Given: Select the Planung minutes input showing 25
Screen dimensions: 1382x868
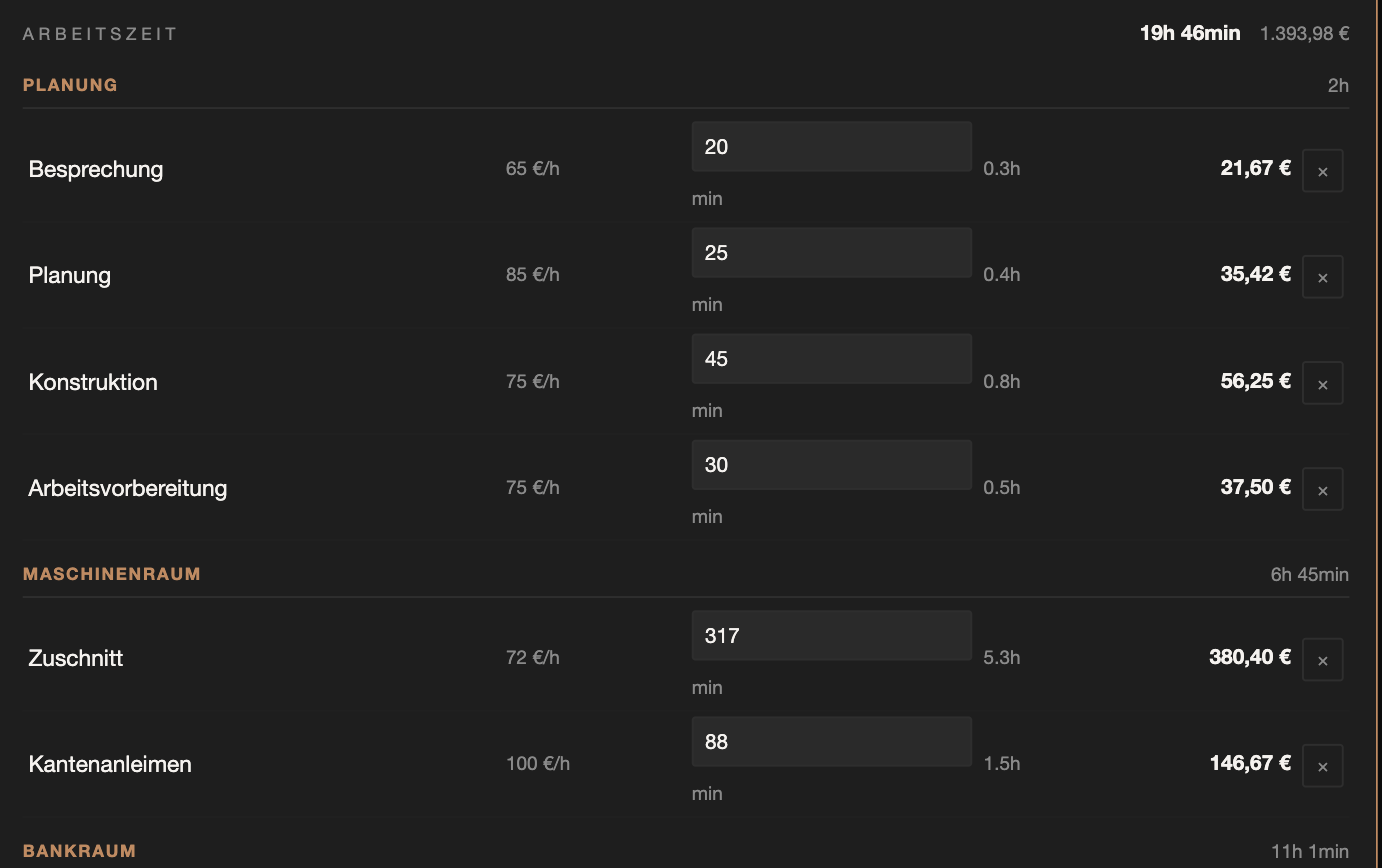Looking at the screenshot, I should point(831,253).
